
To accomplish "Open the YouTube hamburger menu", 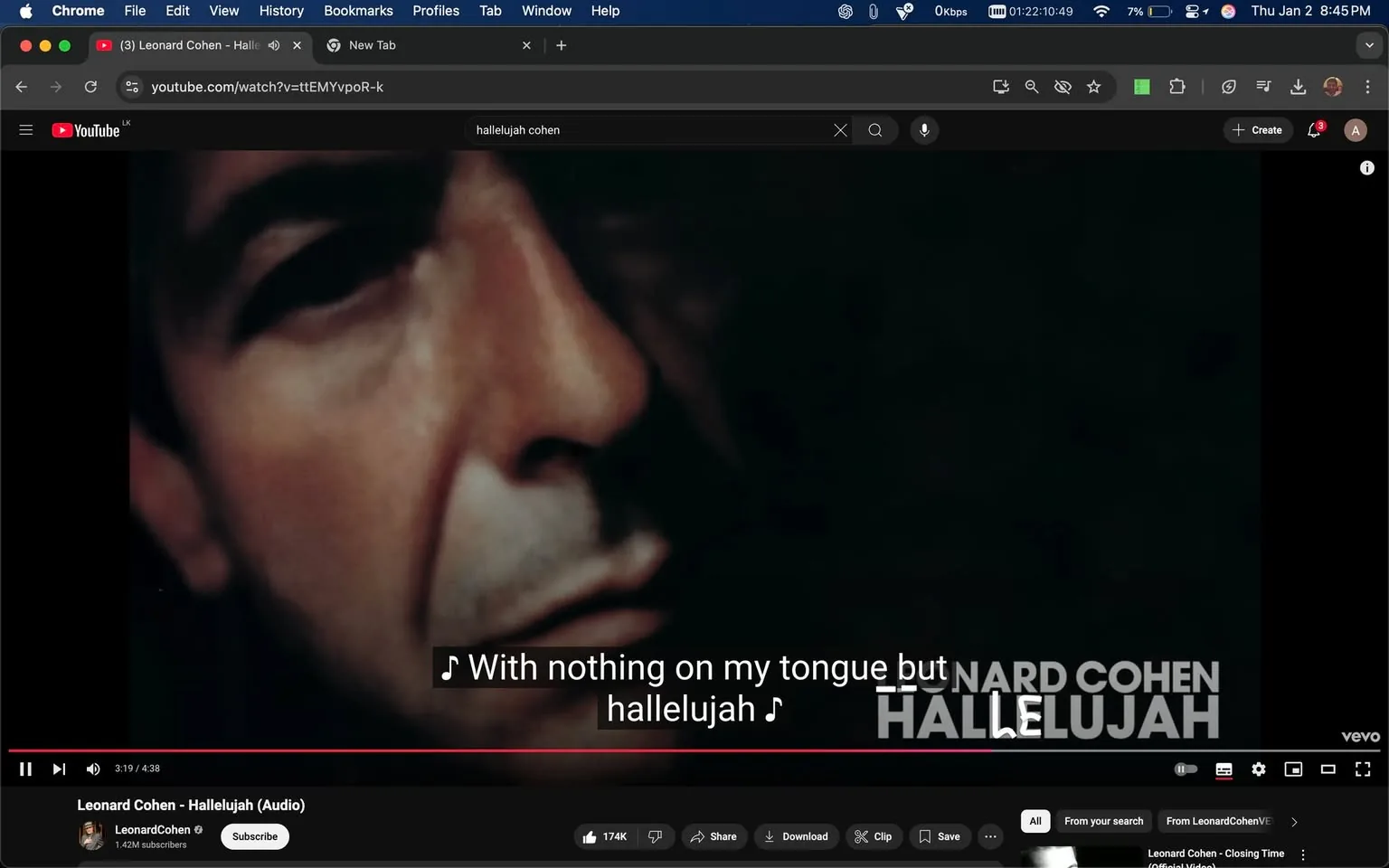I will pos(26,129).
